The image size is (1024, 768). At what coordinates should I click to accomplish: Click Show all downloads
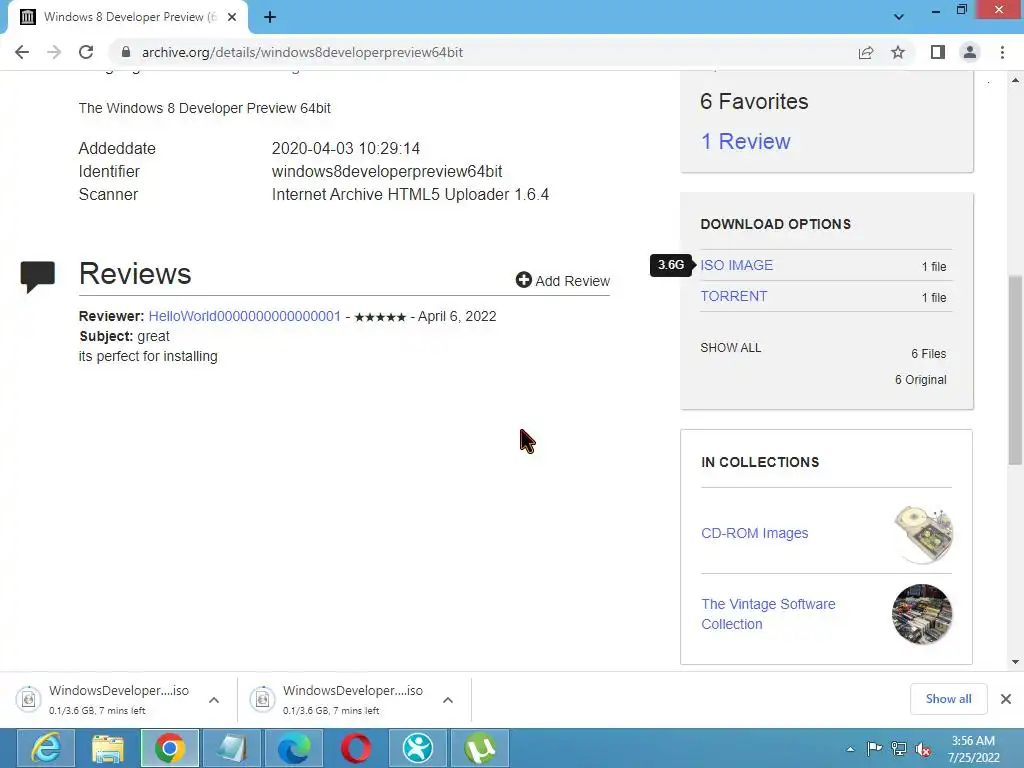click(948, 699)
